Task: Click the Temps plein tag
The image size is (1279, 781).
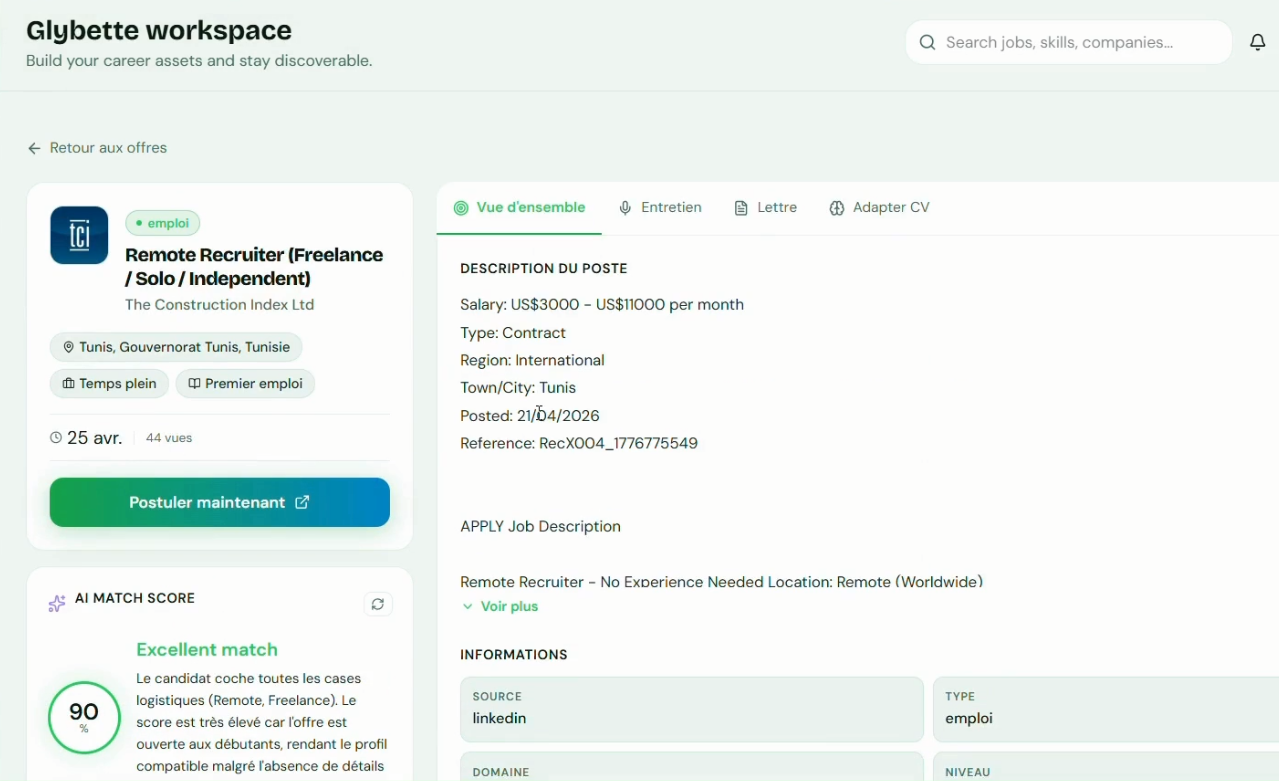Action: click(109, 384)
